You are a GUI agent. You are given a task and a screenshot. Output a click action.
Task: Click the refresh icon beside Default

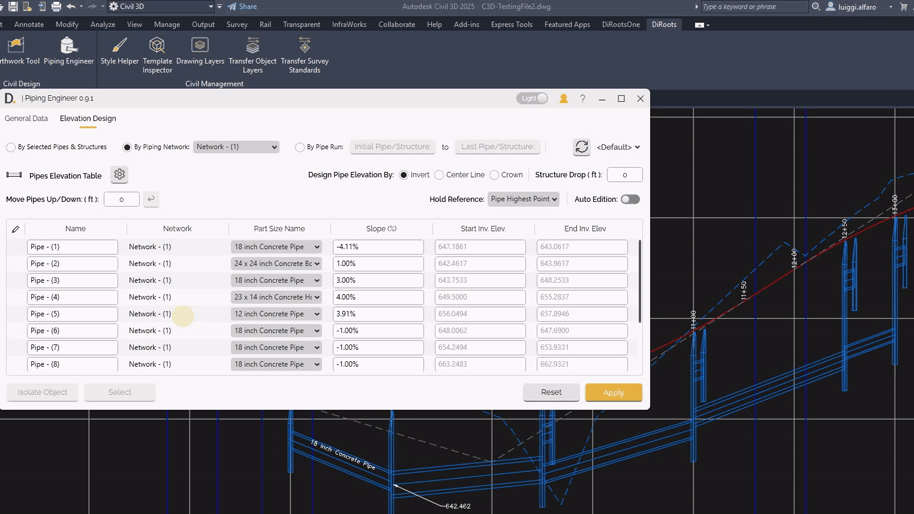coord(581,147)
